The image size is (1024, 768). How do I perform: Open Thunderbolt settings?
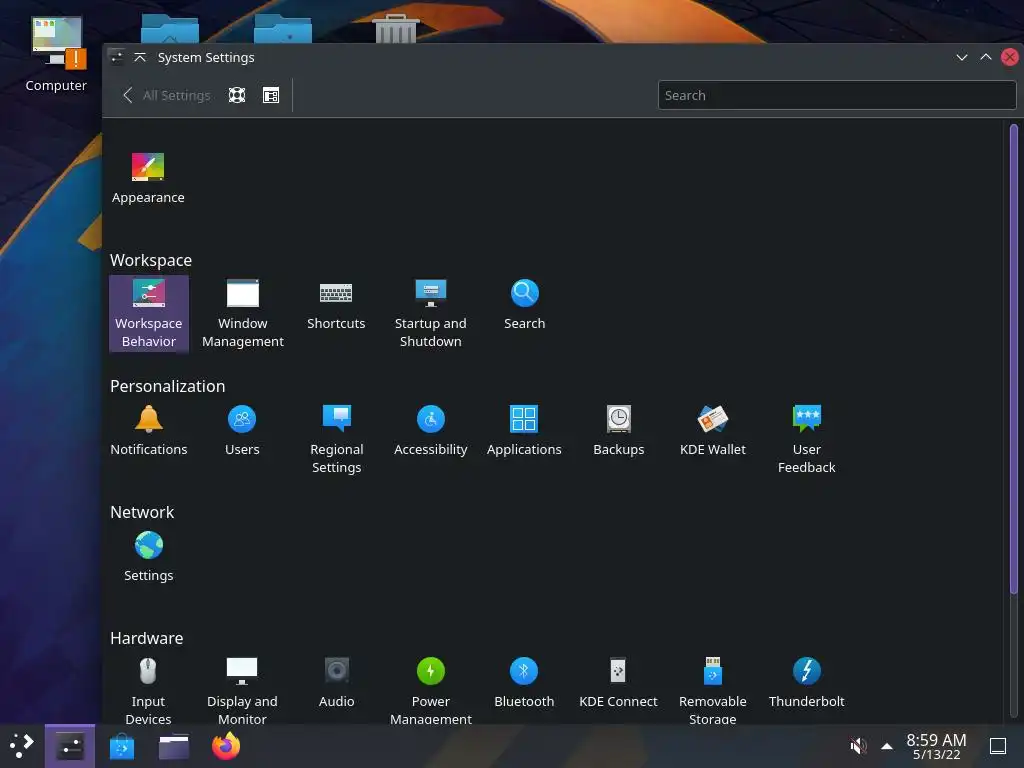(x=807, y=682)
